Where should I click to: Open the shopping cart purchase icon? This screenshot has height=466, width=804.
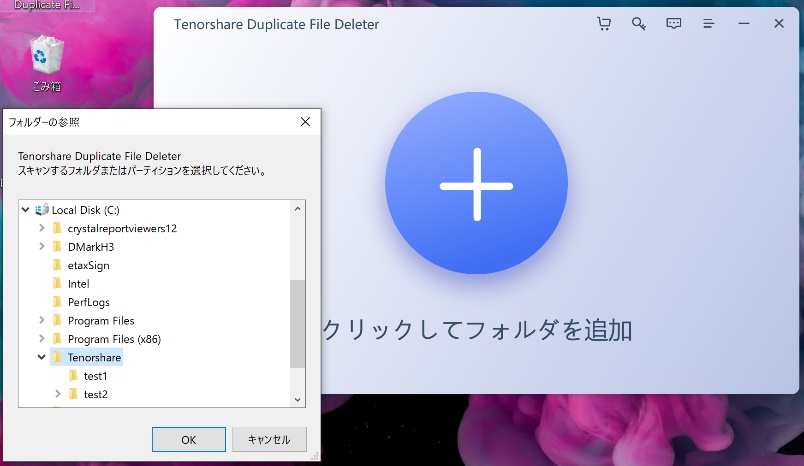point(604,24)
